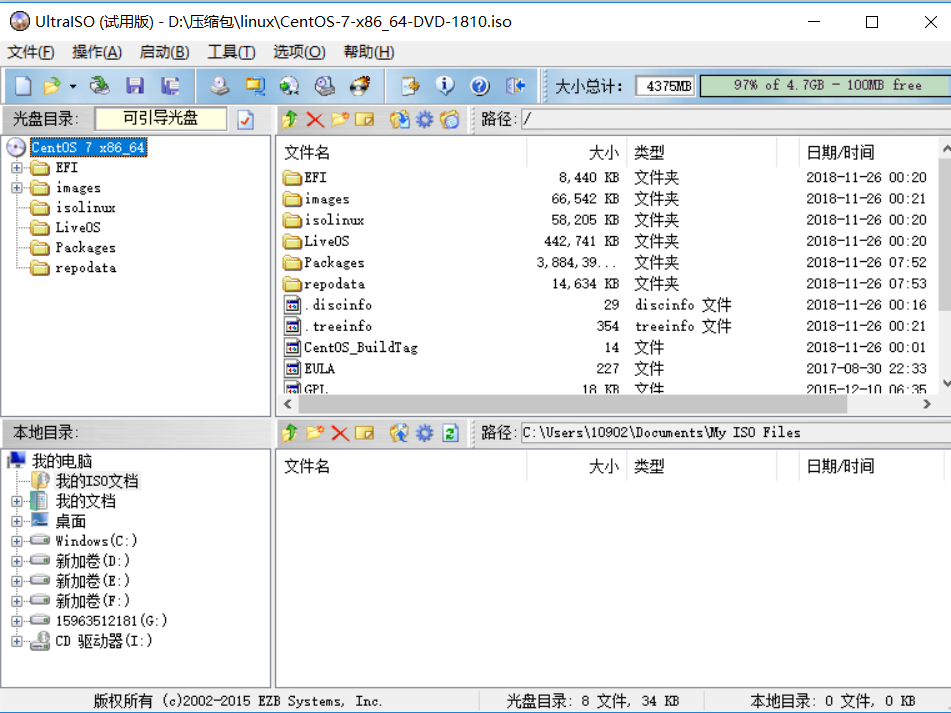The image size is (951, 713).
Task: Sort disc files by 大小 column header
Action: click(x=576, y=152)
